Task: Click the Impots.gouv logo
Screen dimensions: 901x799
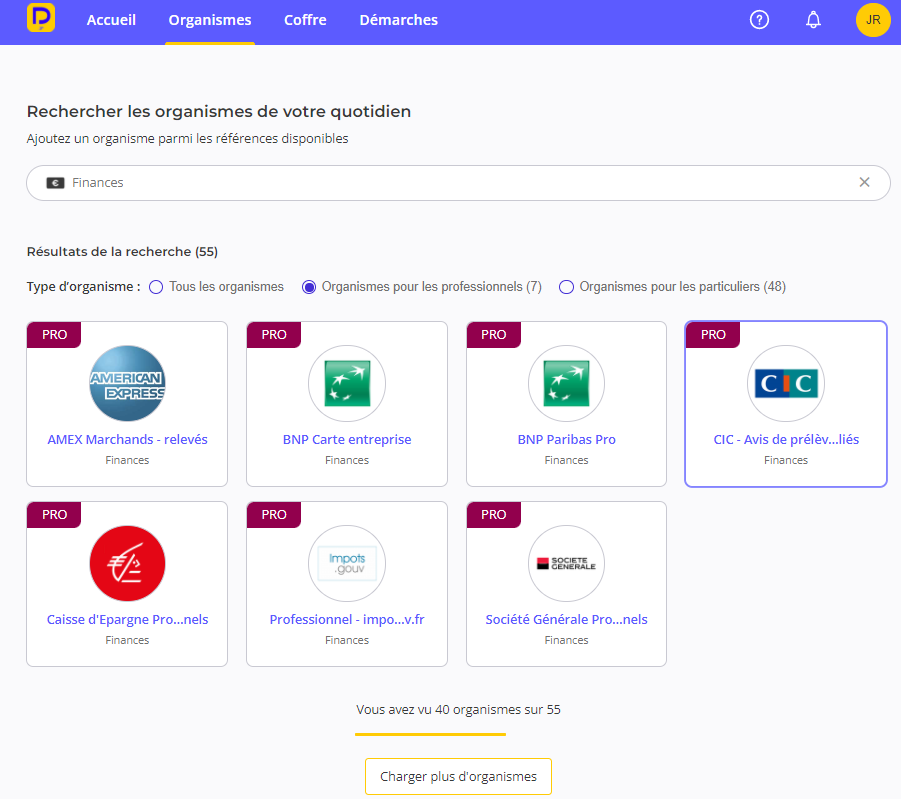Action: [347, 563]
